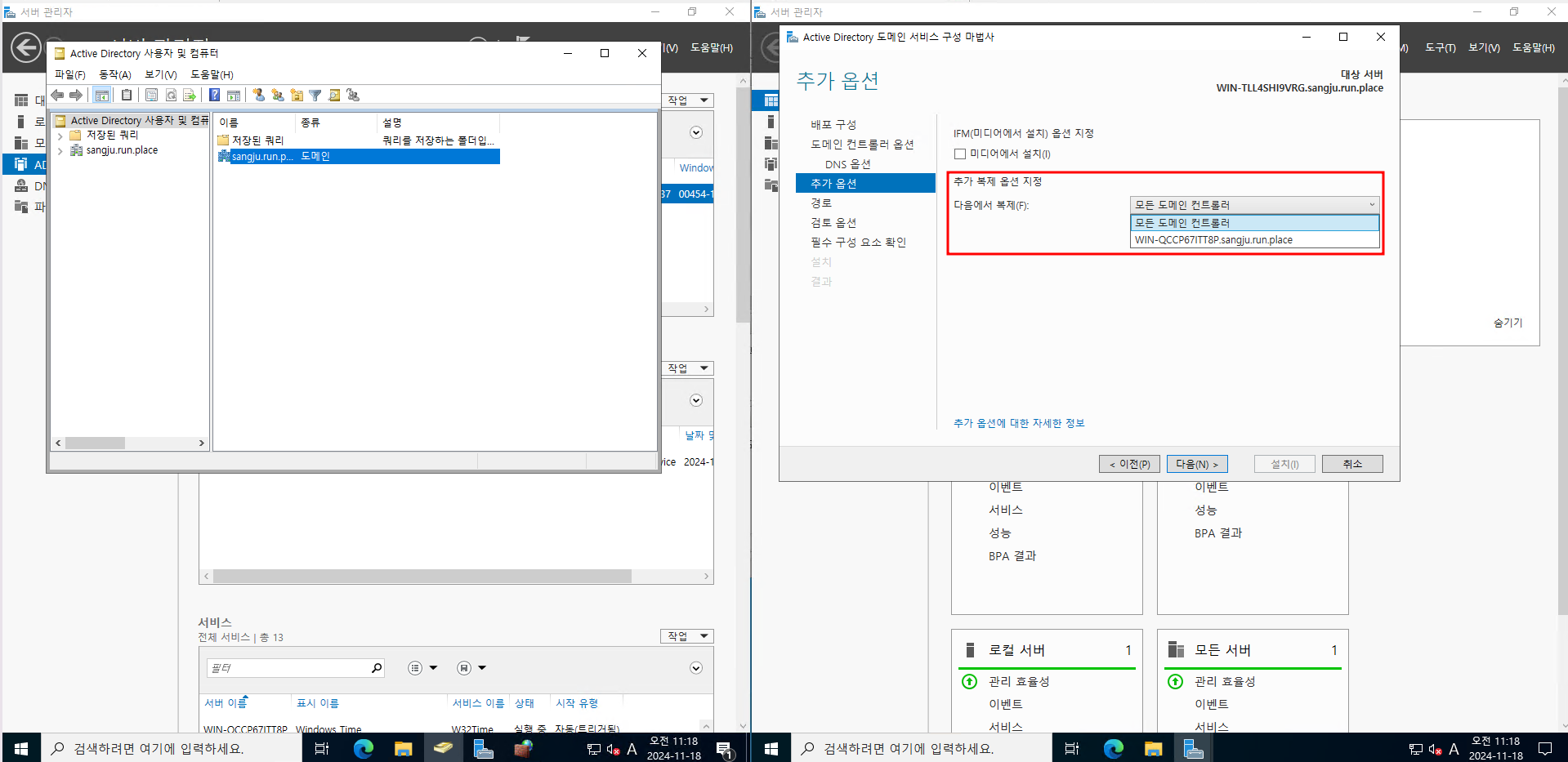Click the AD Users app on left taskbar
The image size is (1568, 762).
443,748
